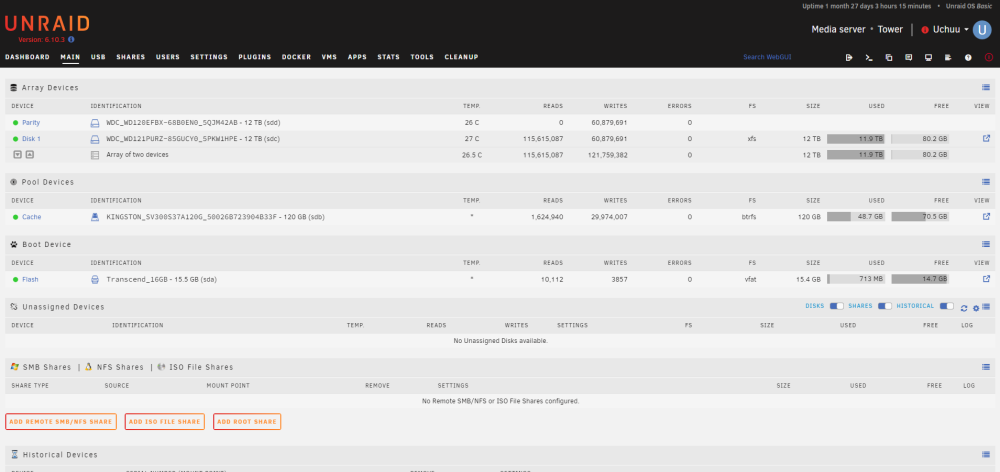The image size is (1000, 472).
Task: Open the Disk 1 device link
Action: click(31, 139)
